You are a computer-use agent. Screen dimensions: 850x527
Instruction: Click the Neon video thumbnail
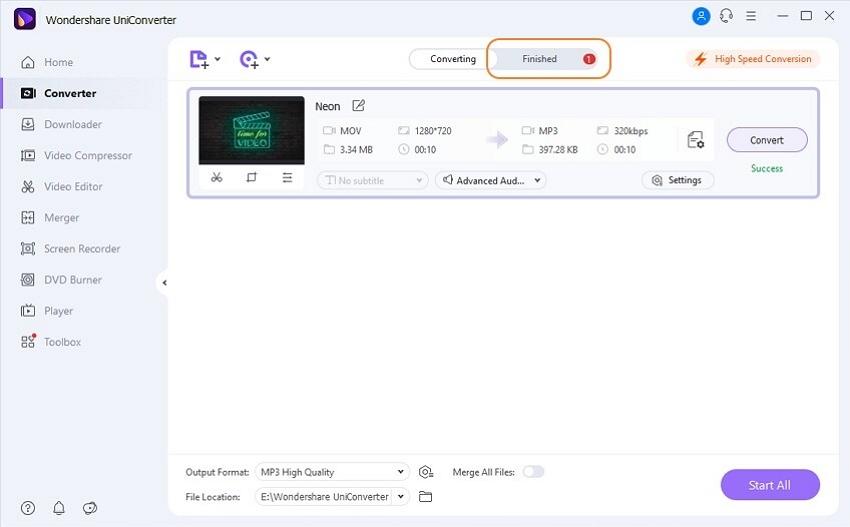pos(252,130)
